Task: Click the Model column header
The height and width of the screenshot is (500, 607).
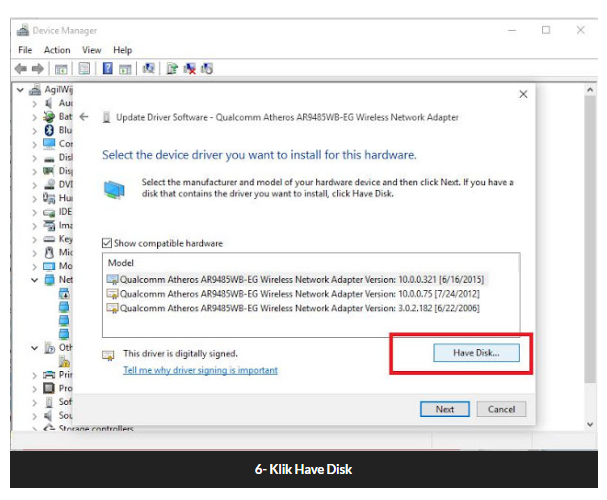Action: pos(120,263)
